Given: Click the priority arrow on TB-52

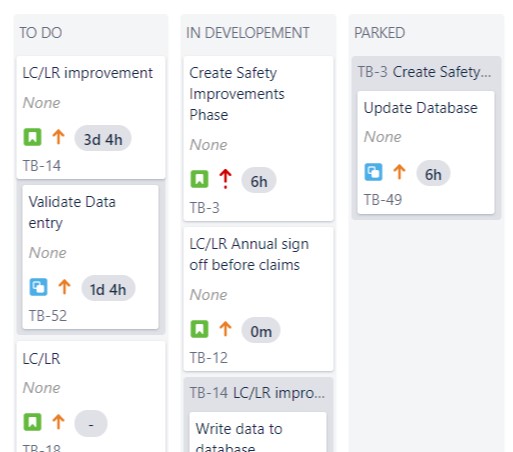Looking at the screenshot, I should [64, 287].
